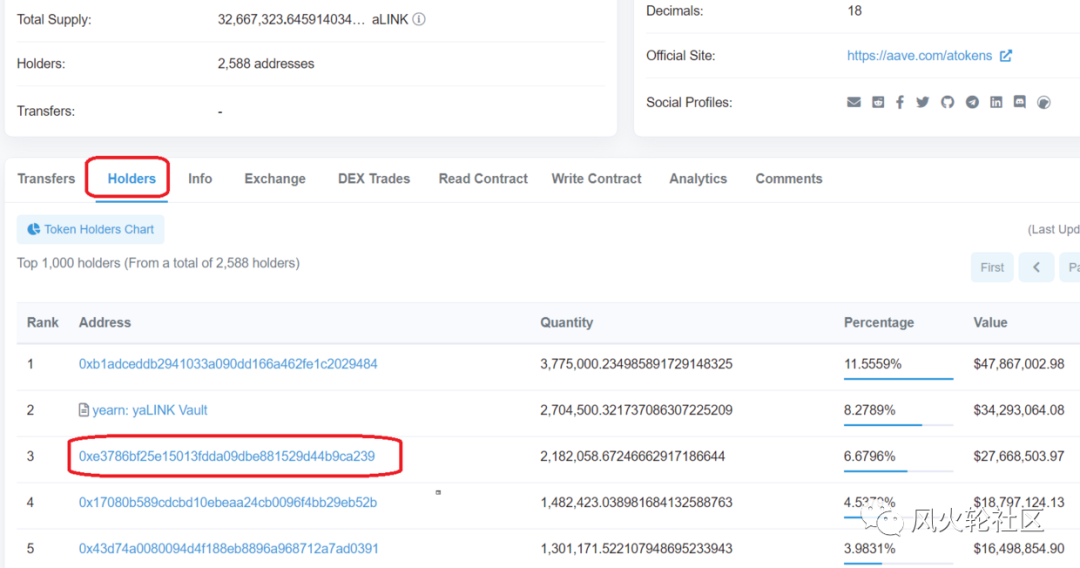The height and width of the screenshot is (568, 1080).
Task: Select the value $47,867,002.98
Action: pyautogui.click(x=1019, y=364)
